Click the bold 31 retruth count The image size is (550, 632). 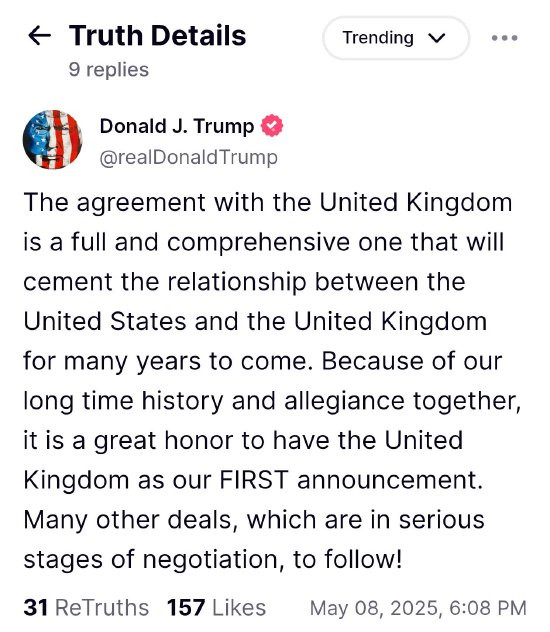[35, 607]
